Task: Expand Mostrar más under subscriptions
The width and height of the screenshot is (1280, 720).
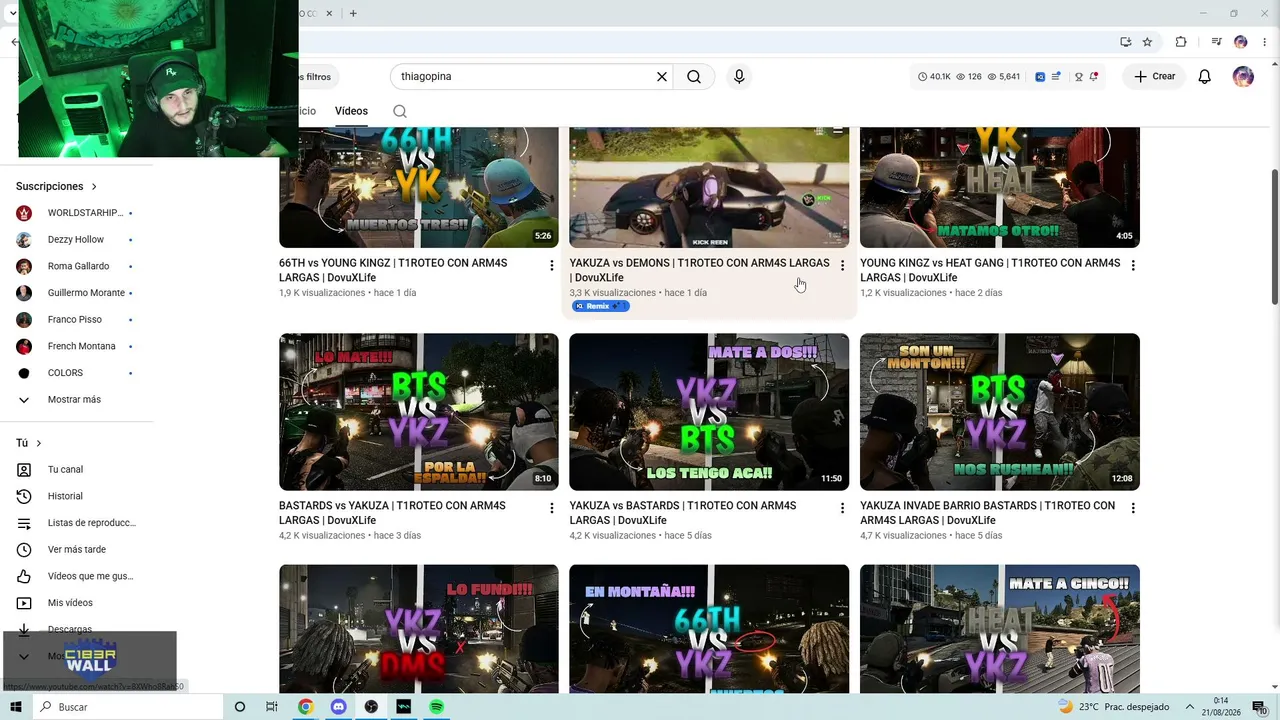Action: tap(76, 400)
